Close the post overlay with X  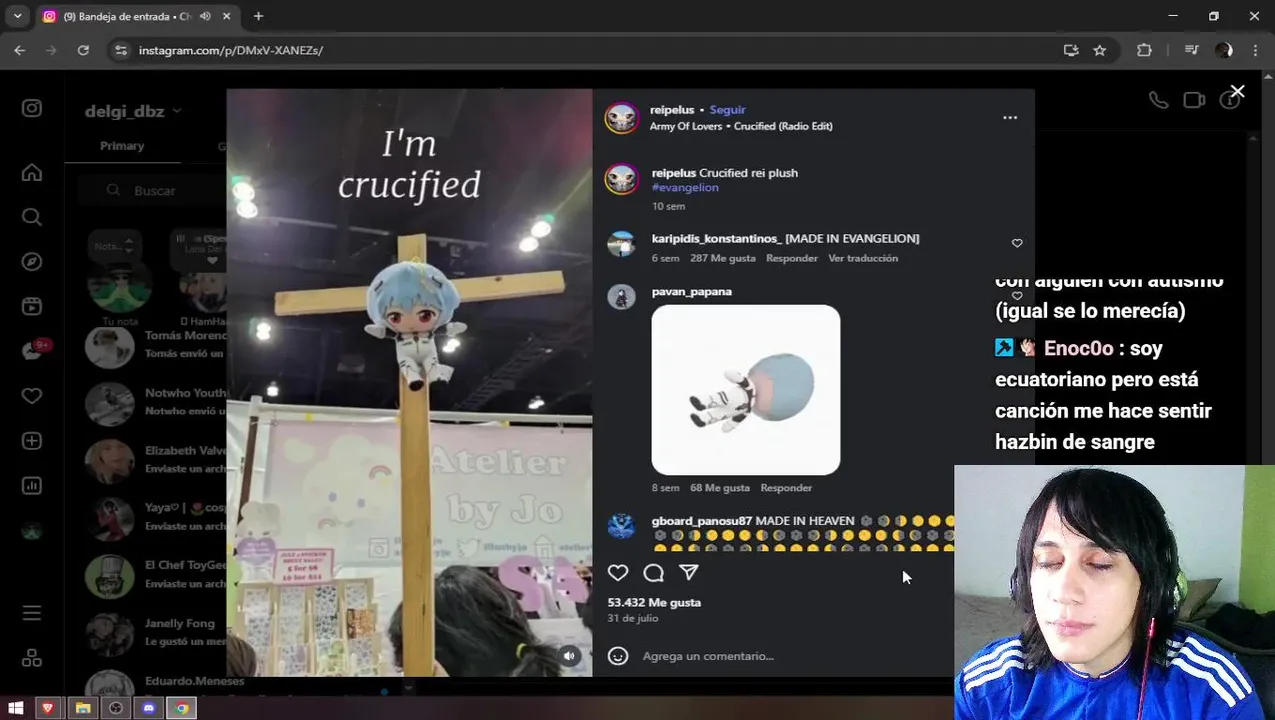pyautogui.click(x=1237, y=92)
